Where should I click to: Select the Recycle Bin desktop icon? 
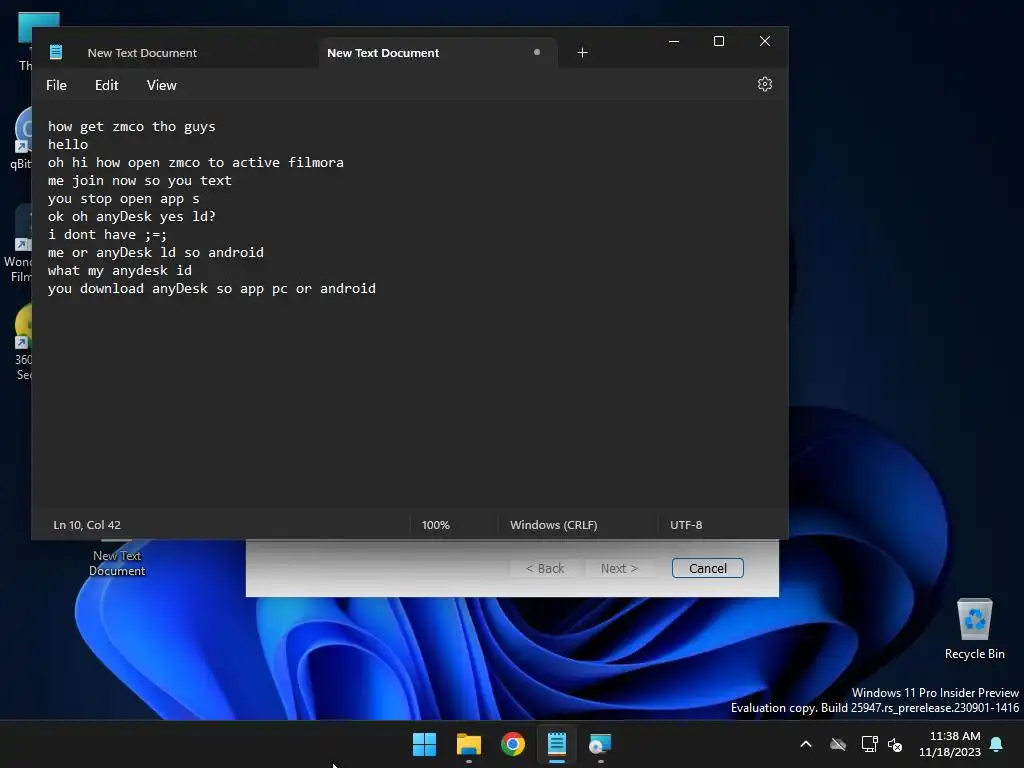pos(974,629)
